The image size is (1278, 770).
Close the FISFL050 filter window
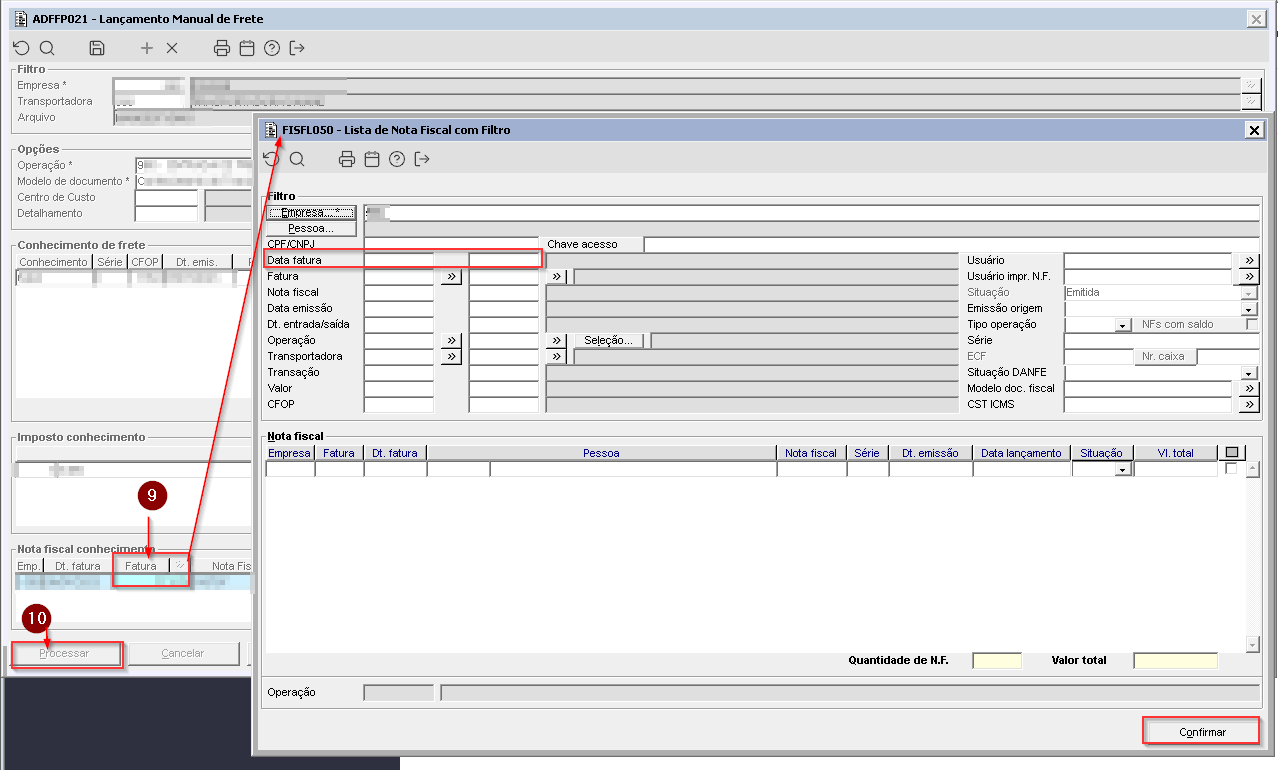pyautogui.click(x=1253, y=130)
